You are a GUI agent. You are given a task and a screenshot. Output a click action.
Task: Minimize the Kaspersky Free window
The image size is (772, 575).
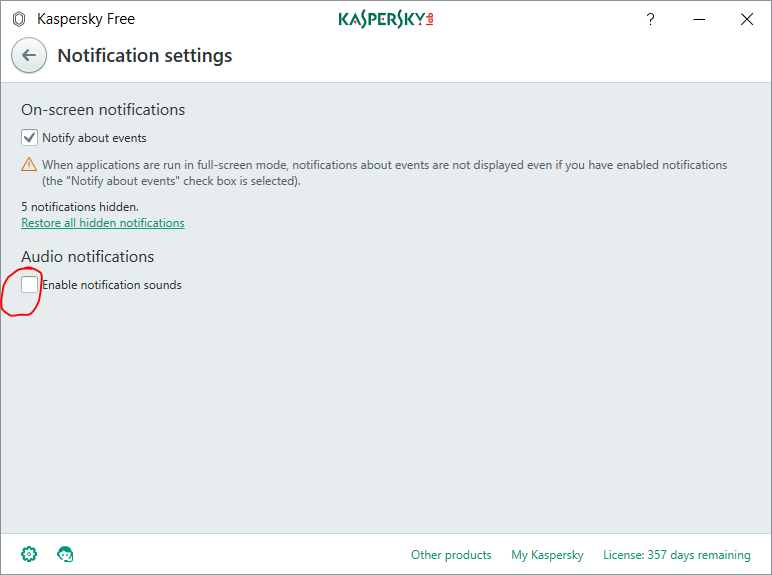click(699, 19)
